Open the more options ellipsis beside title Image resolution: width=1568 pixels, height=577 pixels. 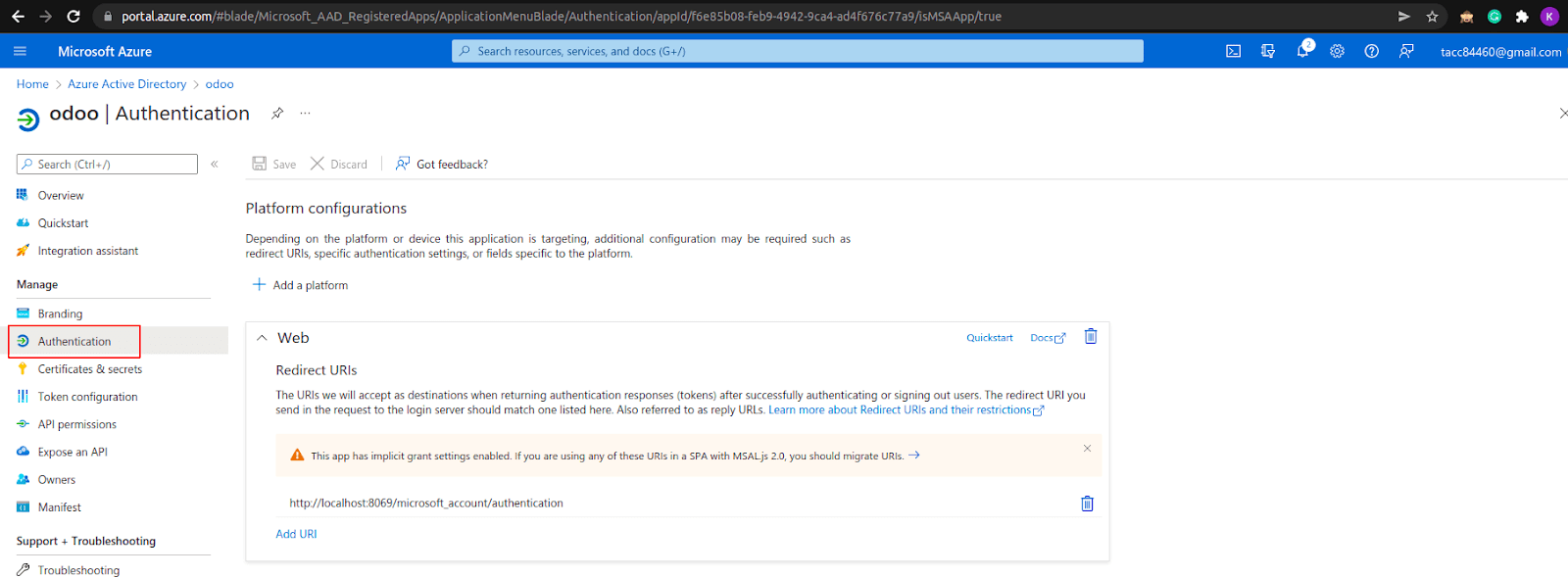click(x=305, y=113)
